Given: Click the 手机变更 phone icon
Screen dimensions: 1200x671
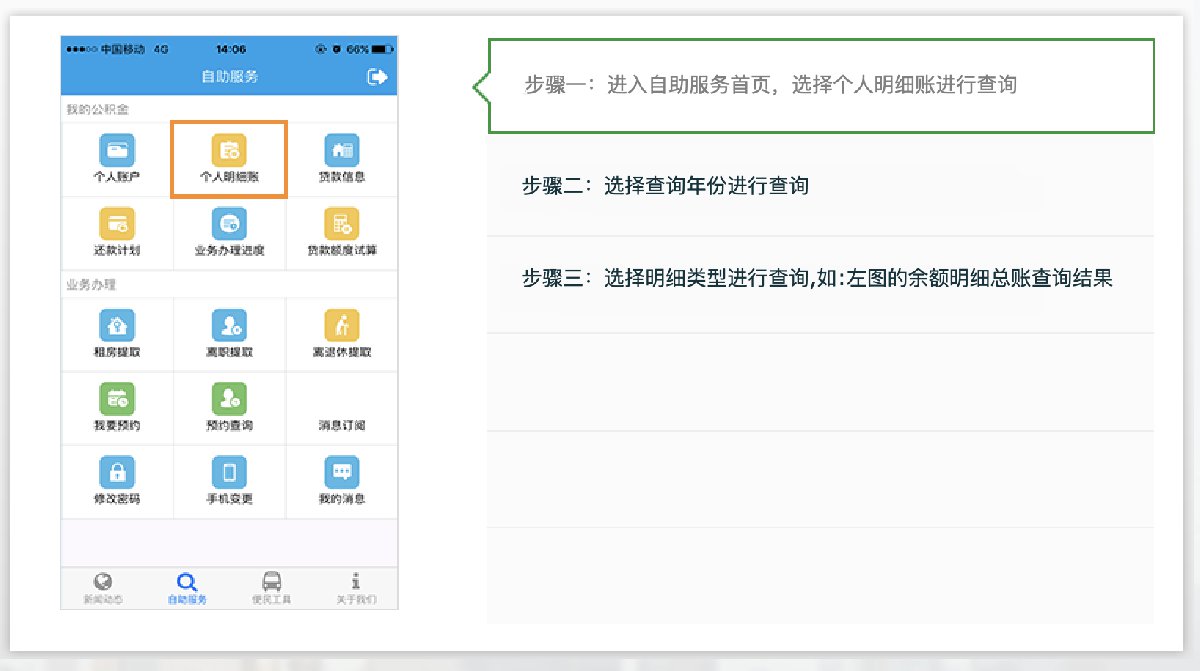Looking at the screenshot, I should [229, 472].
